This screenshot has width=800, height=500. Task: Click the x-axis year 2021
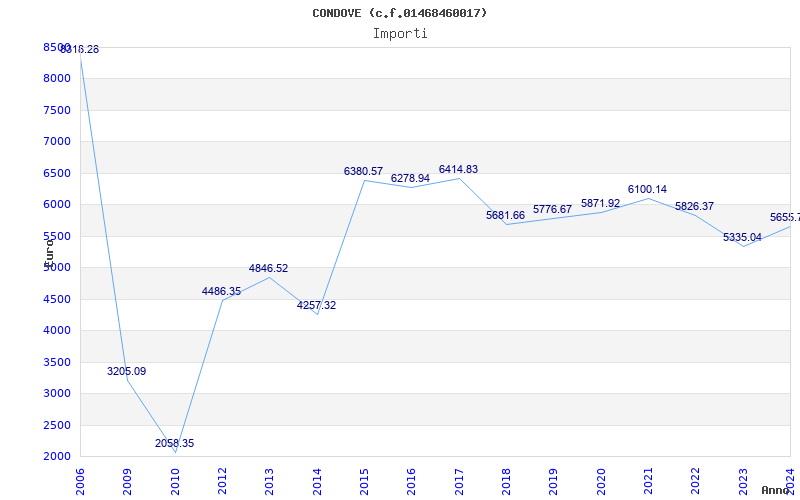coord(648,482)
